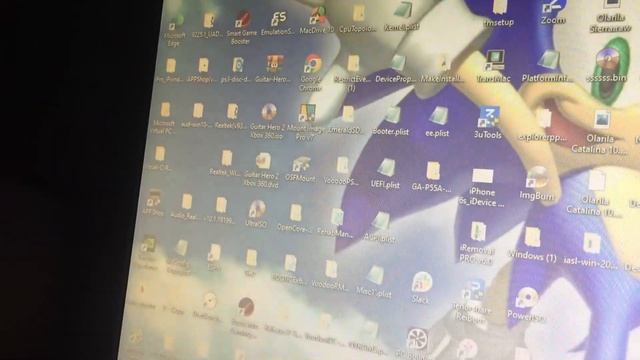Open the Microsoft Edge shortcut
This screenshot has height=360, width=640.
175,31
